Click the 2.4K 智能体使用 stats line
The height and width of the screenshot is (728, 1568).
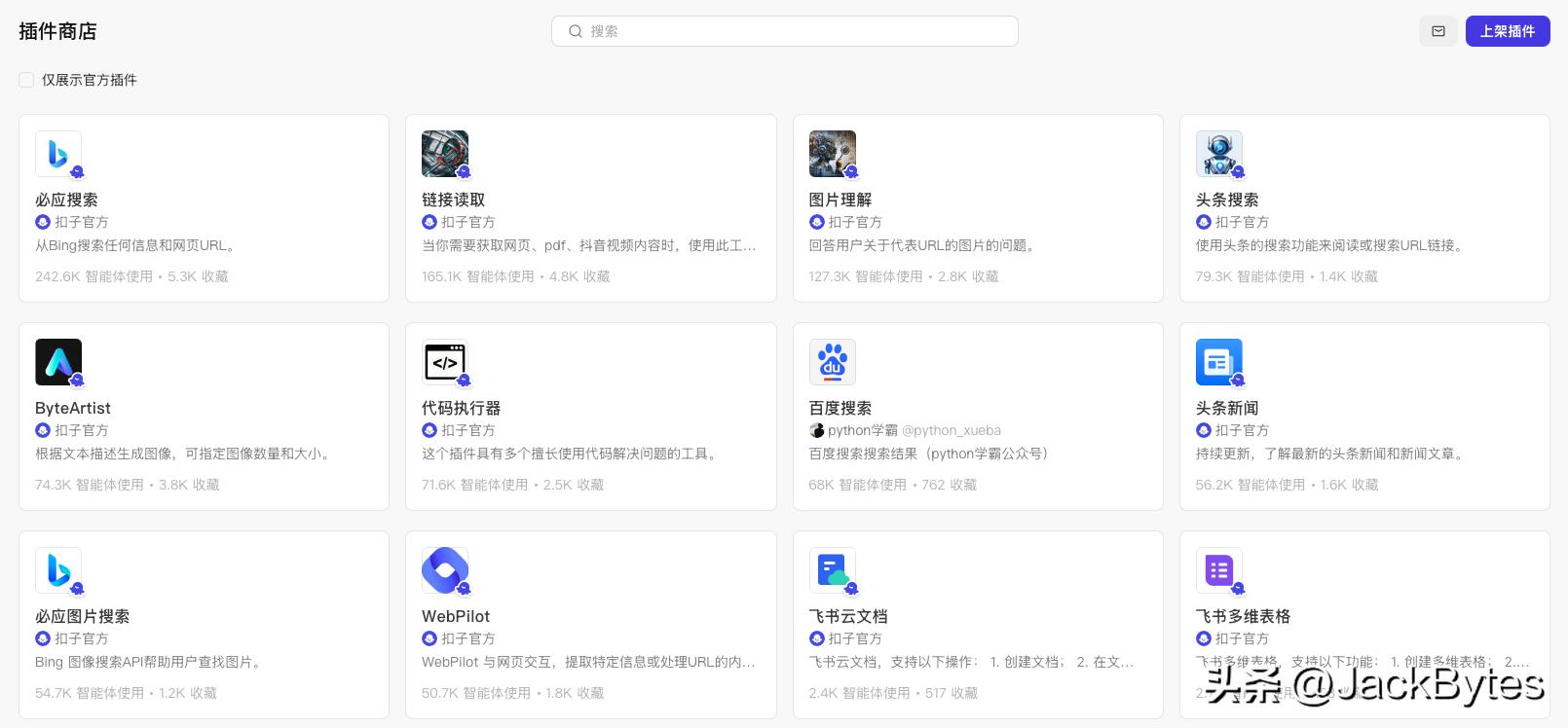point(893,693)
